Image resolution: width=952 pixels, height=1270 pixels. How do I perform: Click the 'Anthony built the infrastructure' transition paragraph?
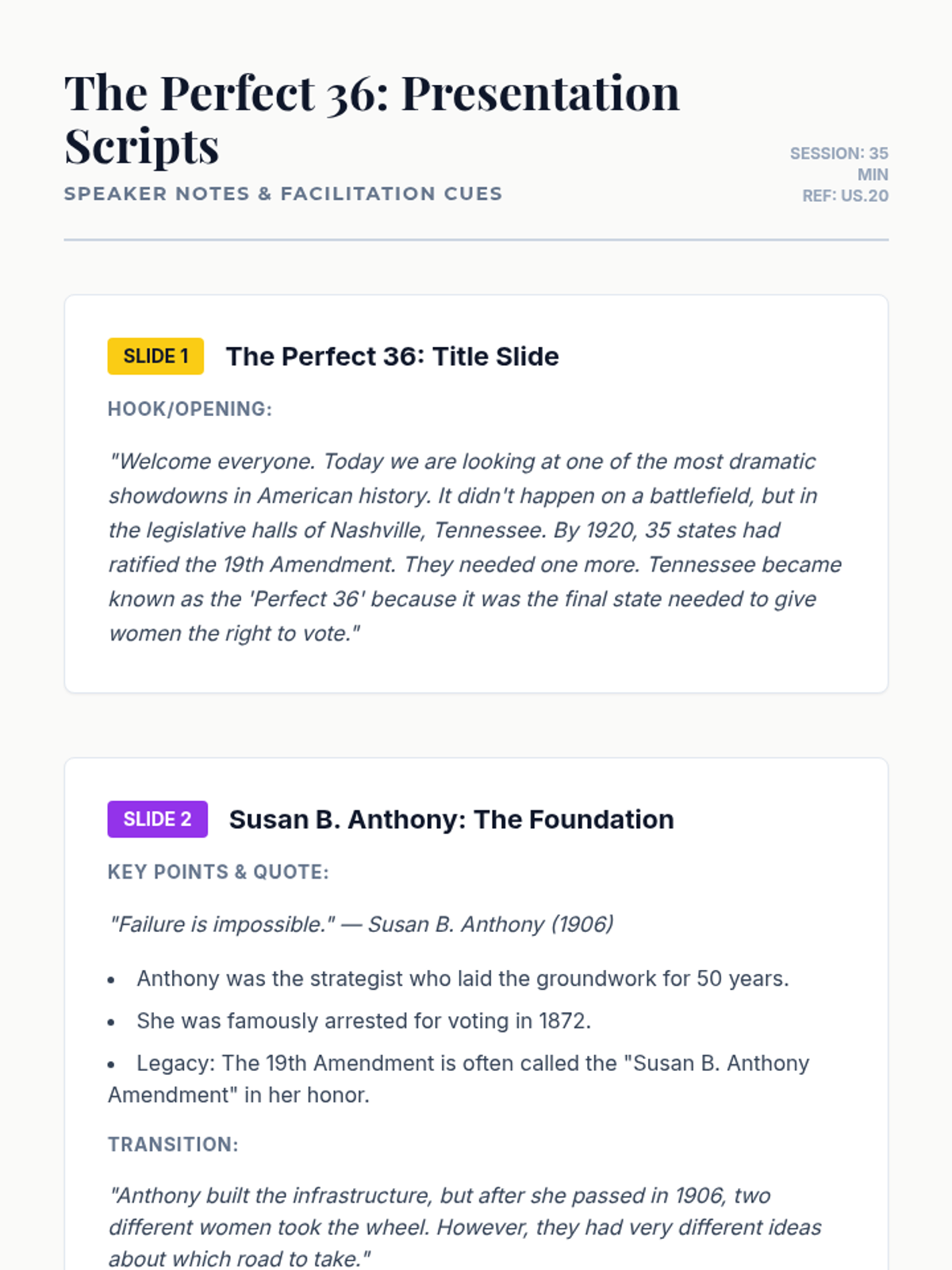pos(465,1227)
